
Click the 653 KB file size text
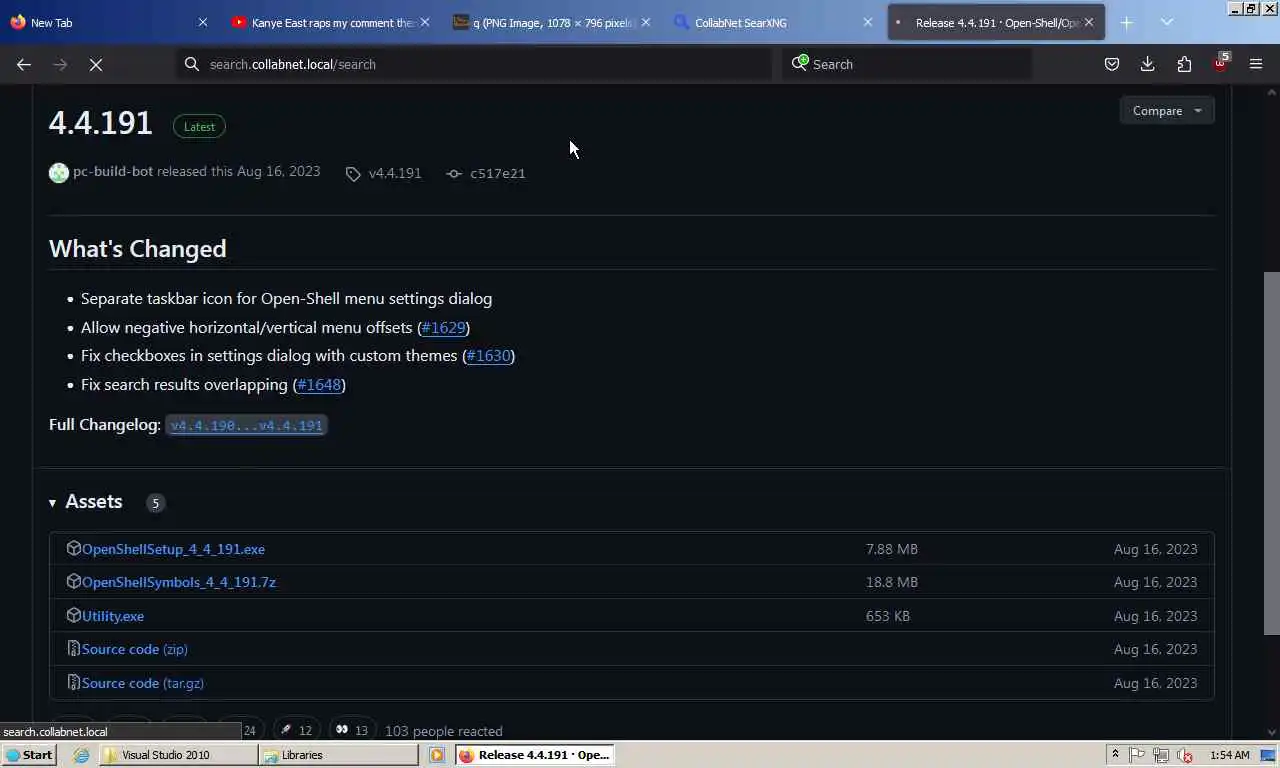888,616
